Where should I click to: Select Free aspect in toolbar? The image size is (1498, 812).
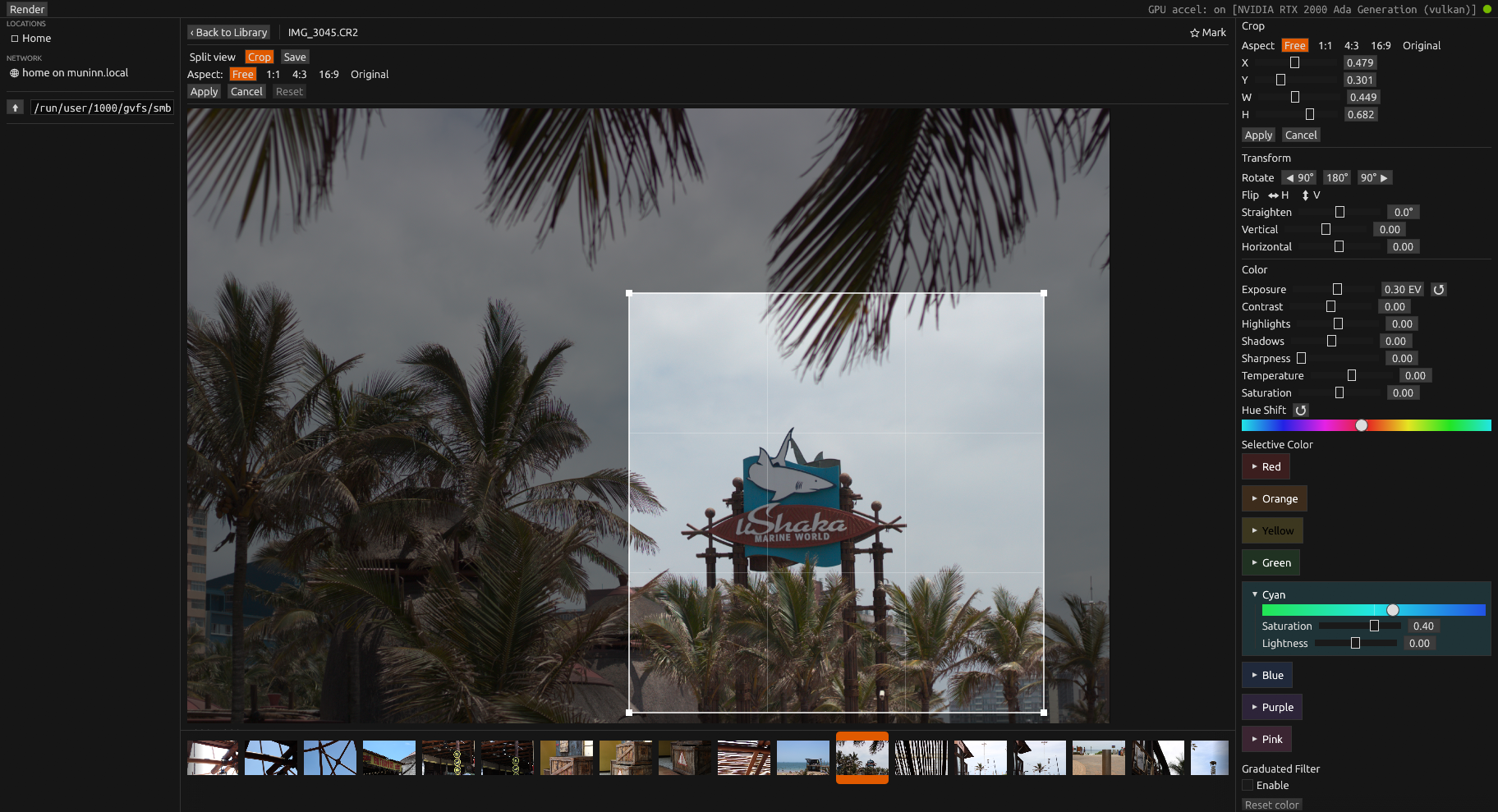243,75
